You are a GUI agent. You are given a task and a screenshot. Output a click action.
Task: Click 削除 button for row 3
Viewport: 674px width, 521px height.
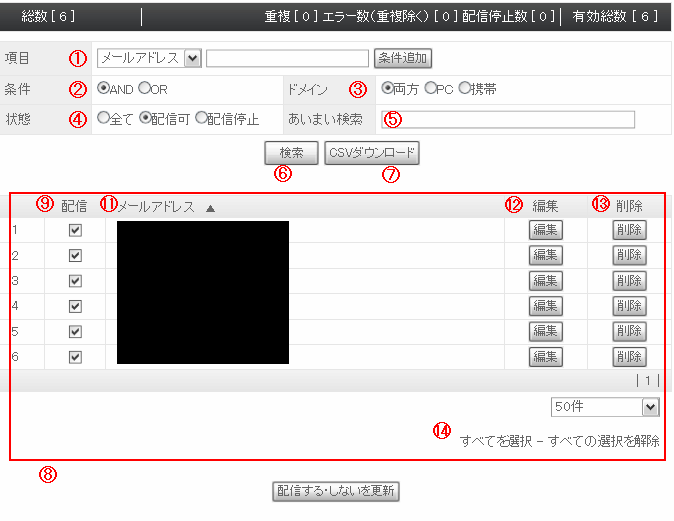(629, 281)
